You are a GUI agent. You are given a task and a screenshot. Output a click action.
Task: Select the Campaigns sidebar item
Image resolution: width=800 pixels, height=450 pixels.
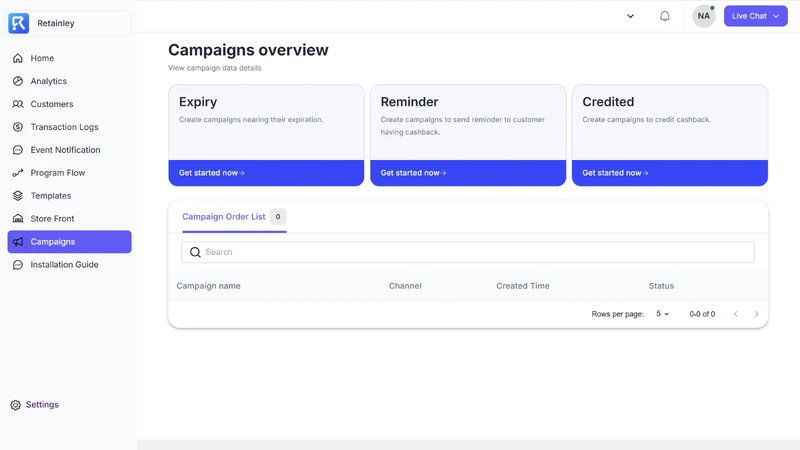[x=69, y=242]
